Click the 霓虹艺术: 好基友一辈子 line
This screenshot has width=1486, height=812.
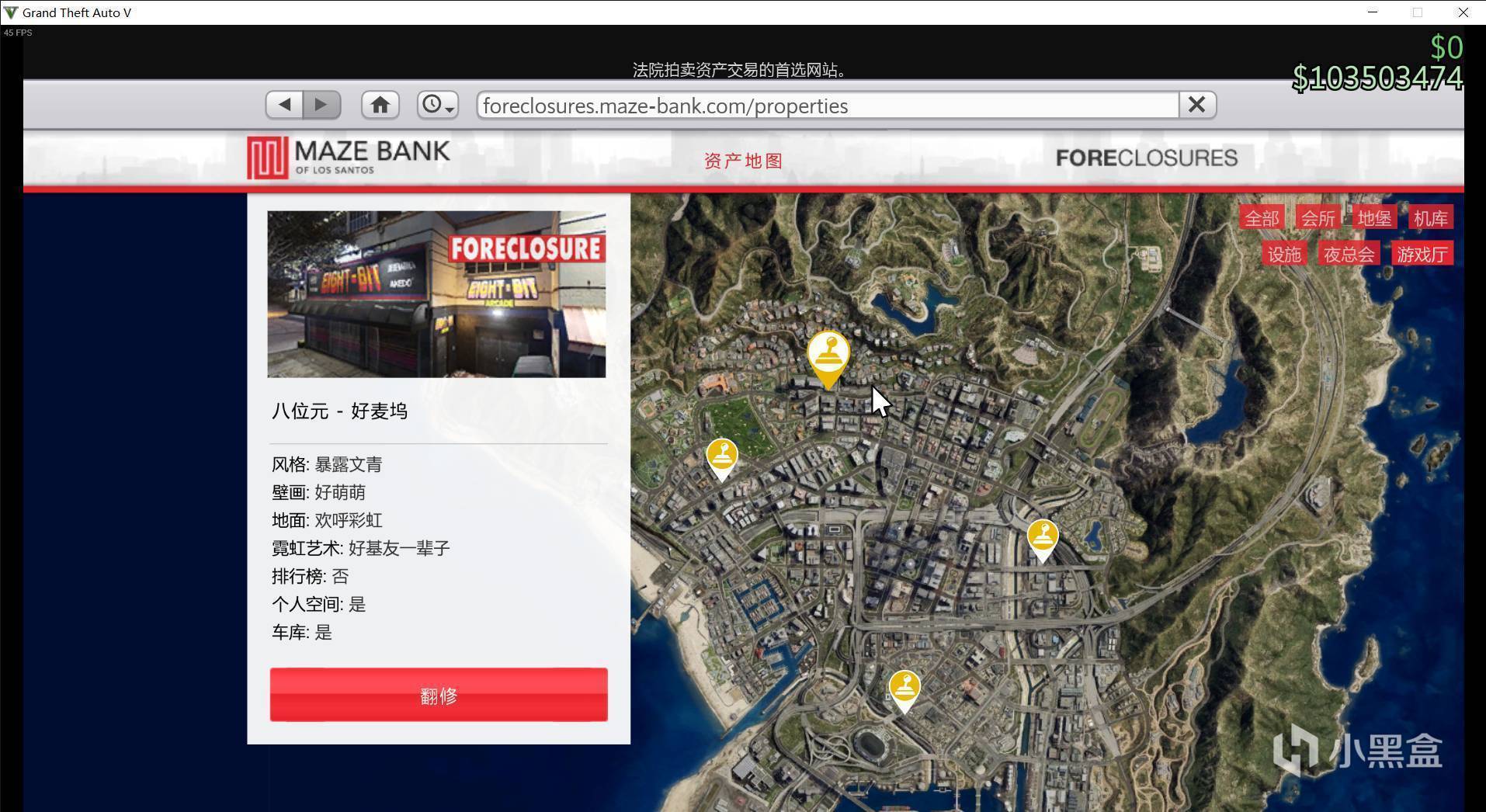[x=361, y=548]
